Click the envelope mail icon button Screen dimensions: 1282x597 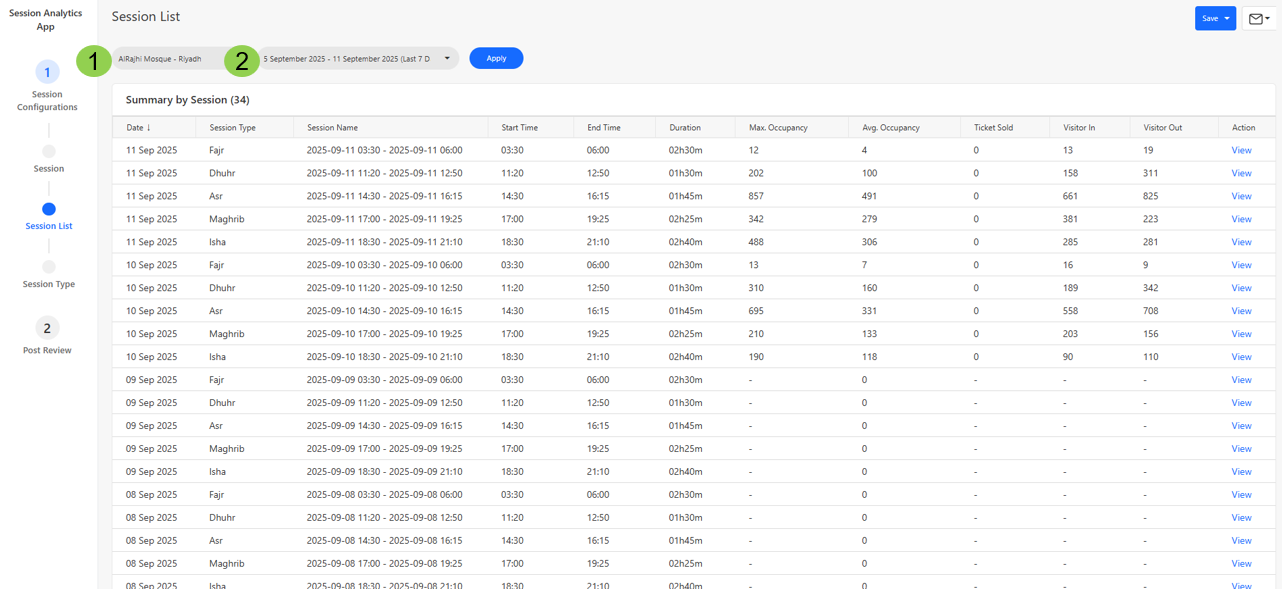[x=1258, y=19]
